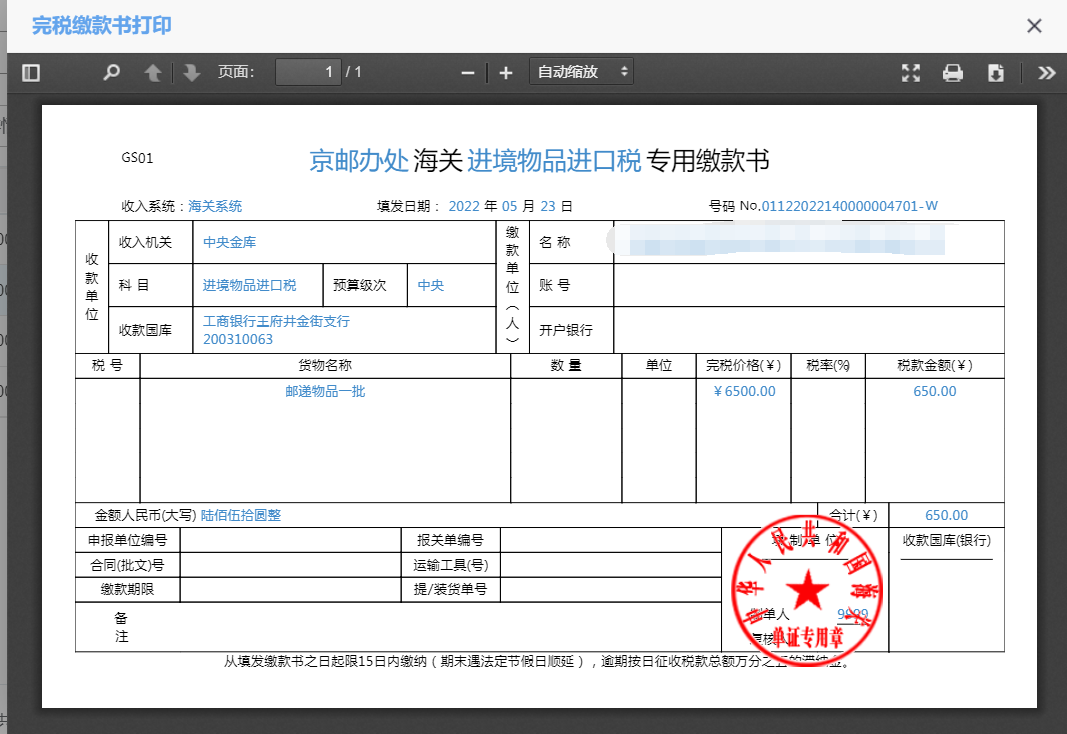Image resolution: width=1067 pixels, height=734 pixels.
Task: Click the 货物名称 column header
Action: coord(325,365)
